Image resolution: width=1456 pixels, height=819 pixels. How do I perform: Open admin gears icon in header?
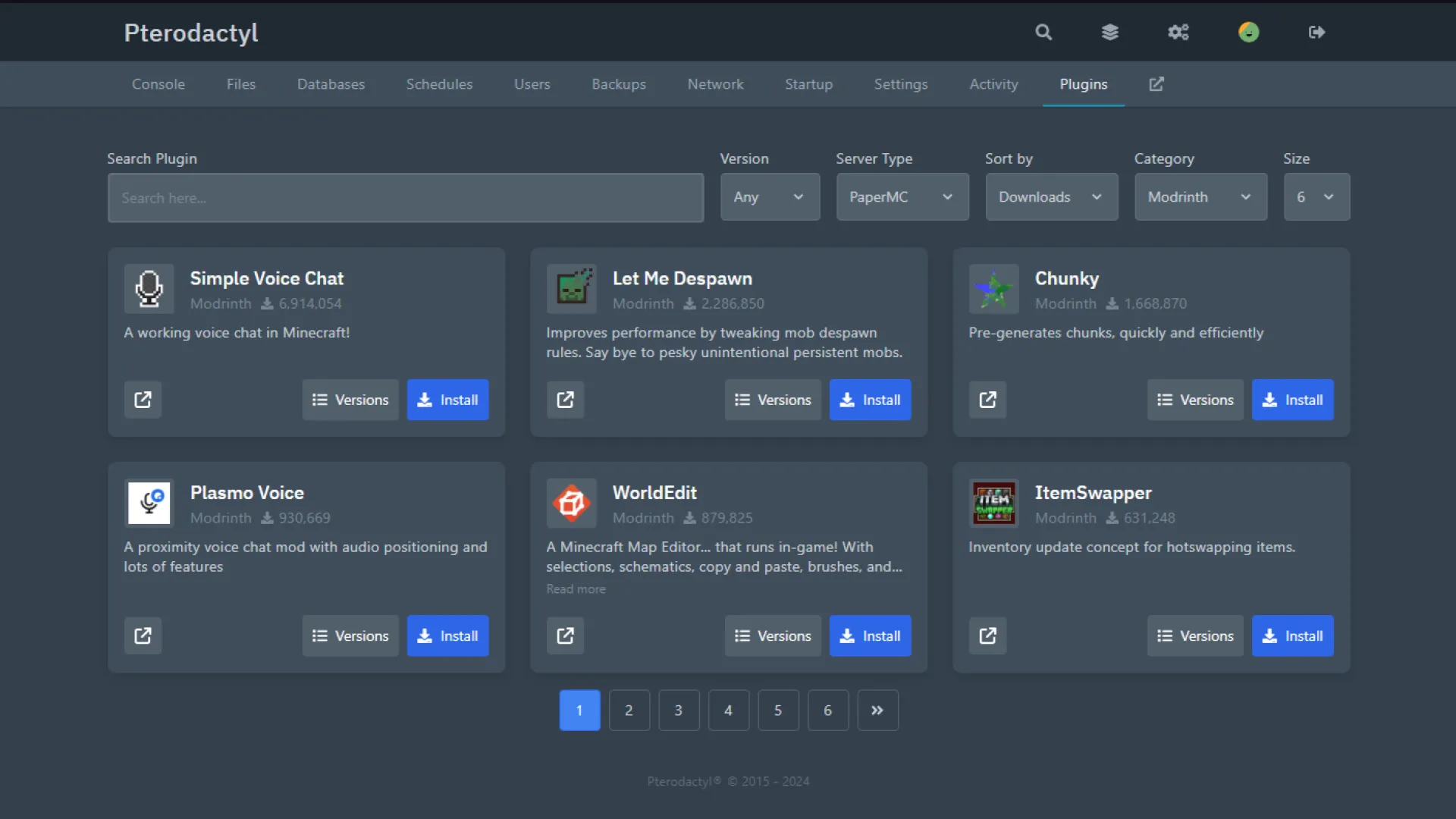[x=1178, y=32]
